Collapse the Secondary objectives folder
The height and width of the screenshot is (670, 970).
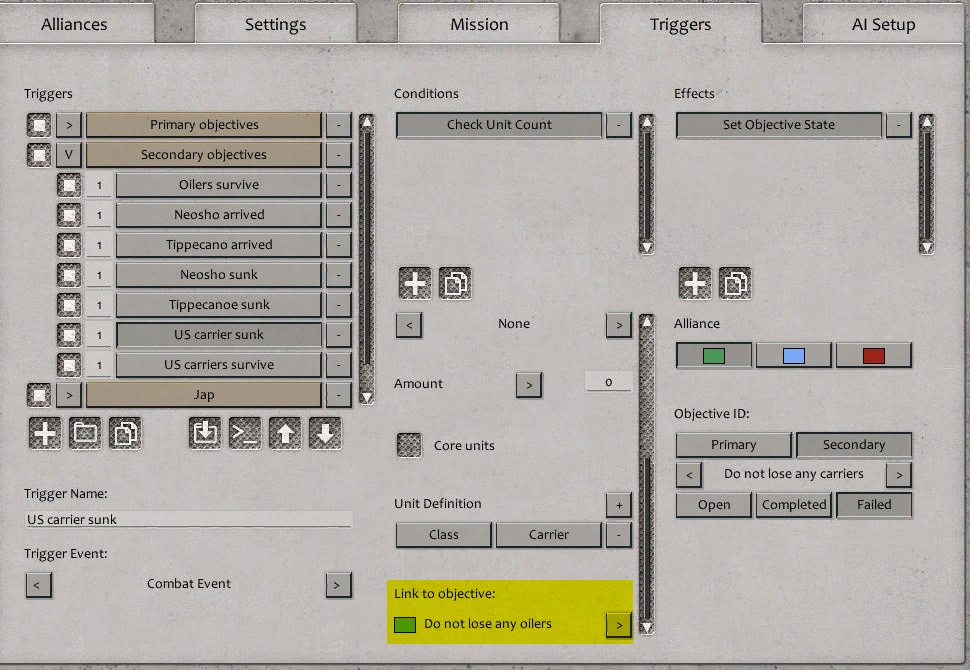pyautogui.click(x=69, y=155)
